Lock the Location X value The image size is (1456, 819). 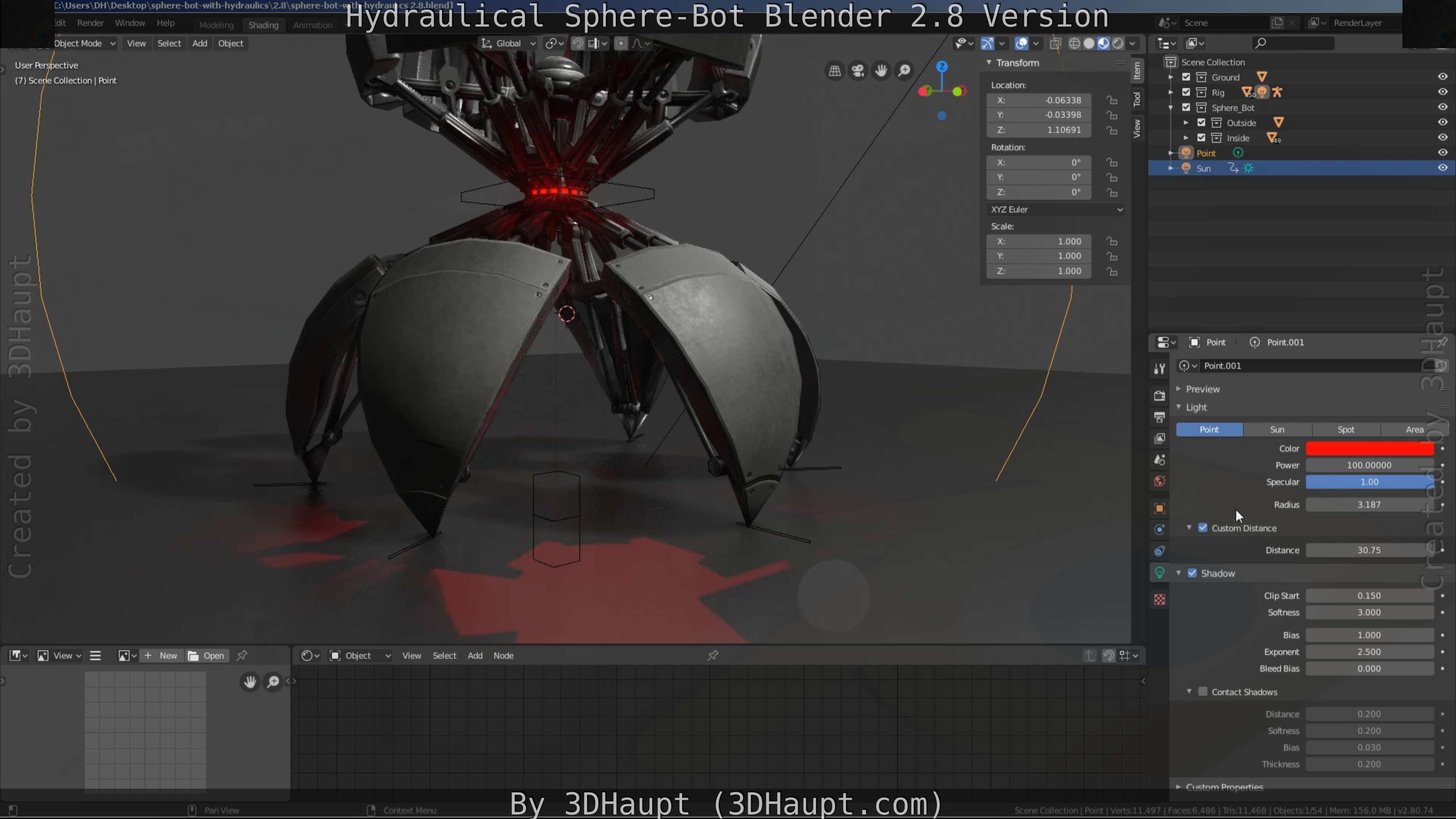pyautogui.click(x=1112, y=100)
